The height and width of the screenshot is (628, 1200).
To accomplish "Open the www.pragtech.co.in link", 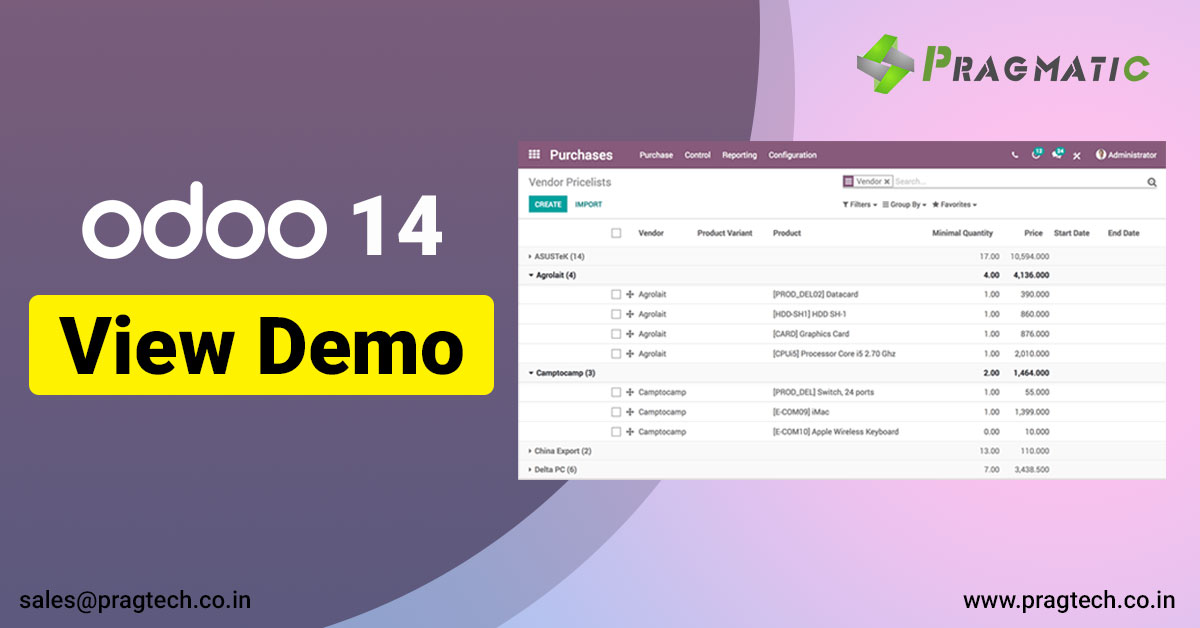I will (1069, 600).
